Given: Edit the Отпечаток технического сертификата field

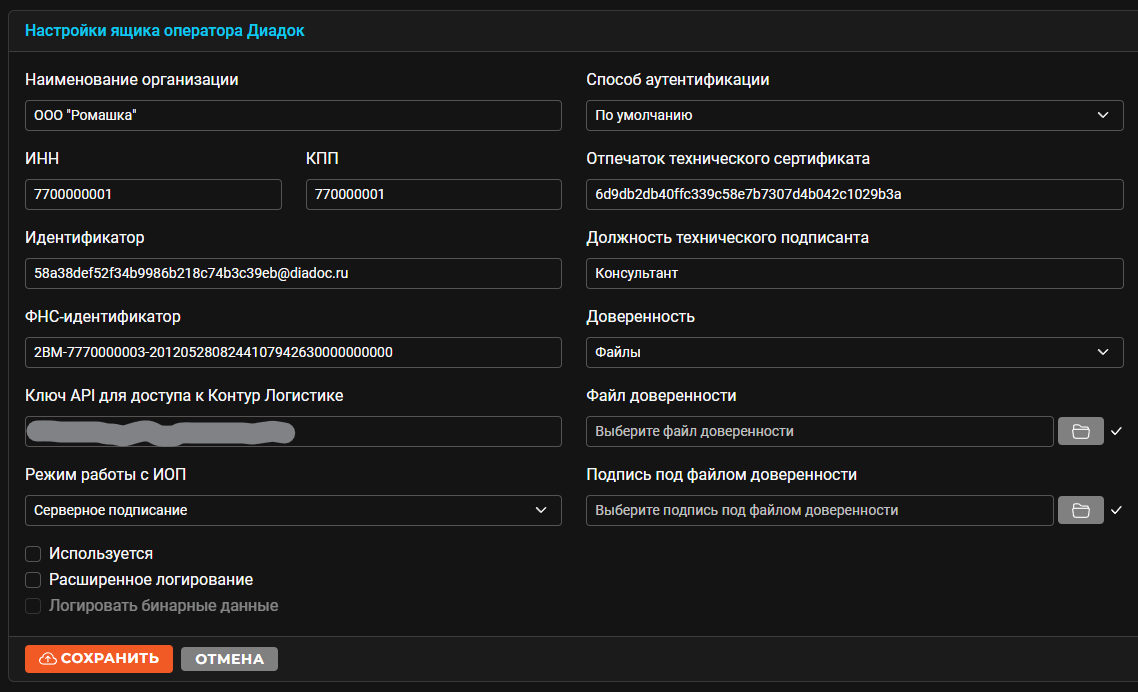Looking at the screenshot, I should click(x=854, y=195).
